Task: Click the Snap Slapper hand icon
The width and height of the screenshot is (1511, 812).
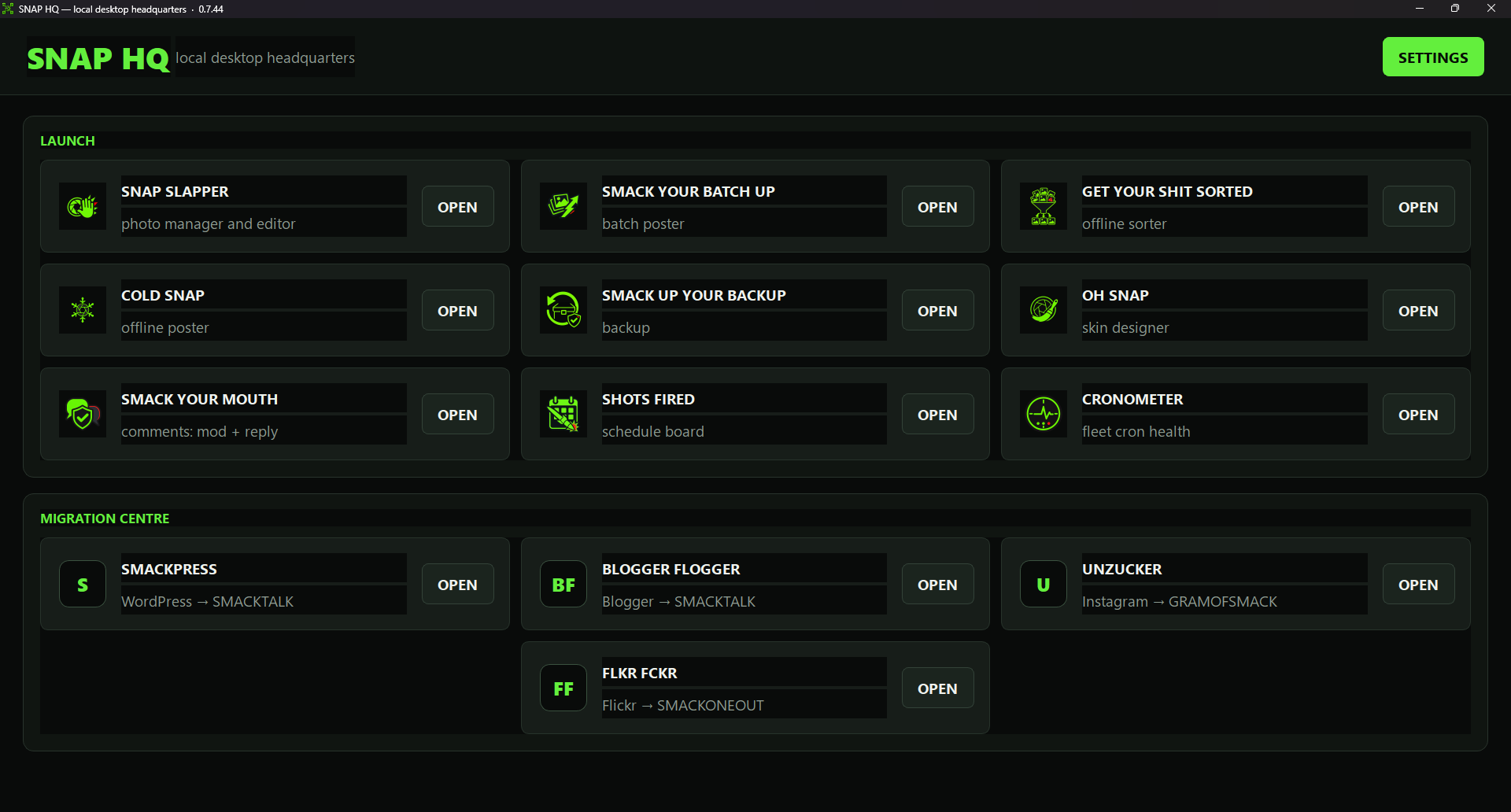Action: [83, 206]
